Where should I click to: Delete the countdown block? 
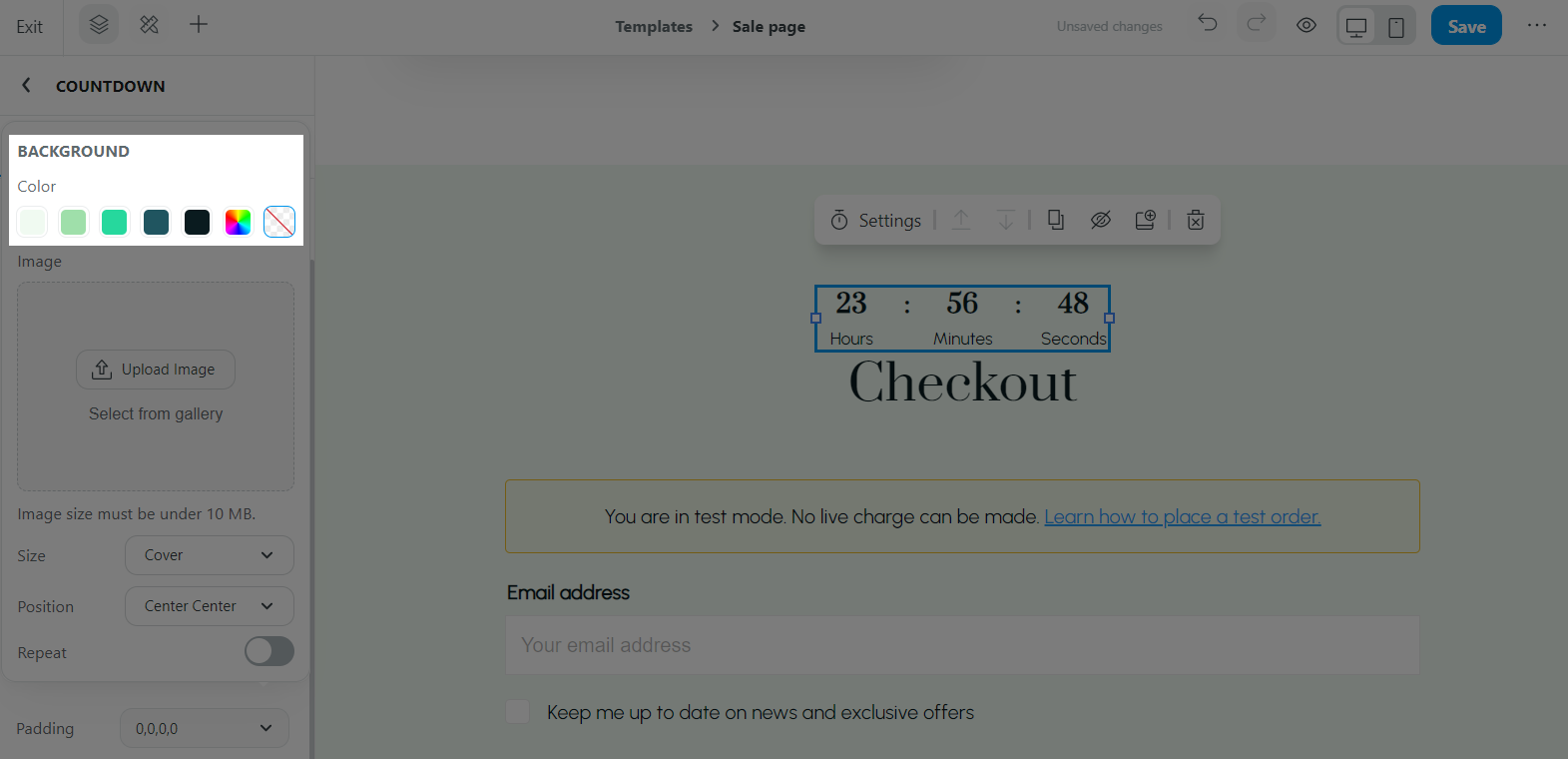pyautogui.click(x=1196, y=220)
